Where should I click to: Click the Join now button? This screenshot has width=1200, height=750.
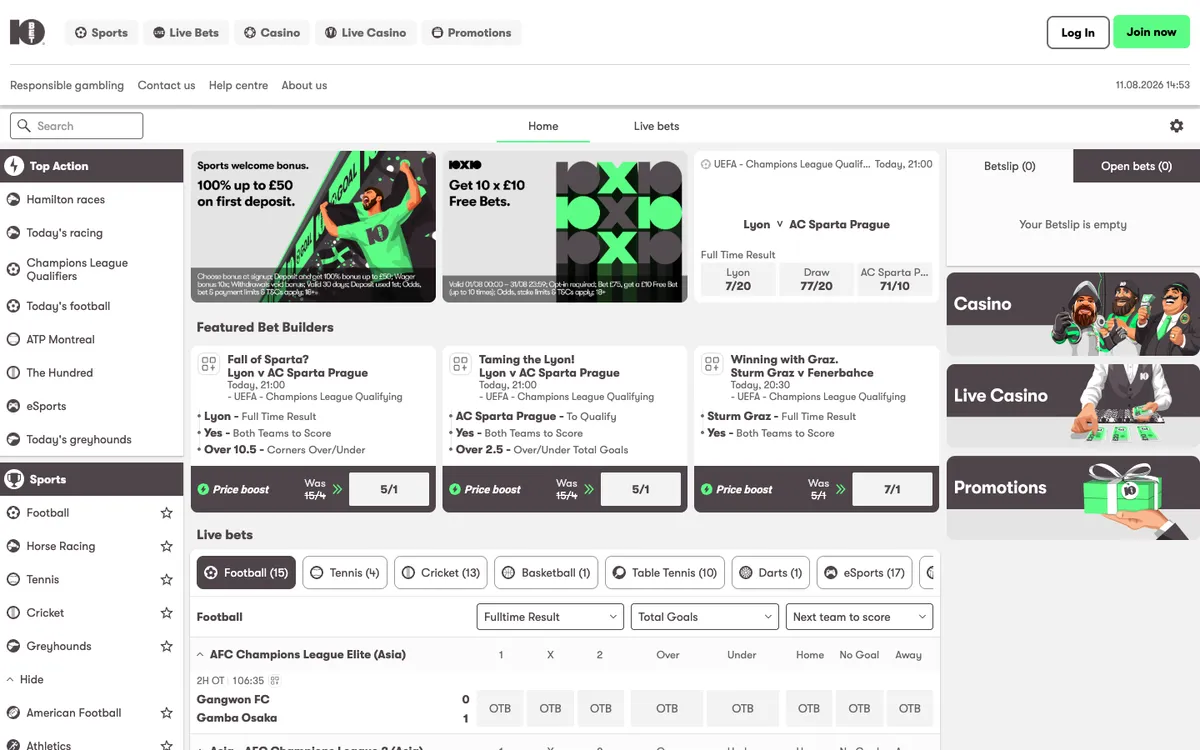point(1151,32)
